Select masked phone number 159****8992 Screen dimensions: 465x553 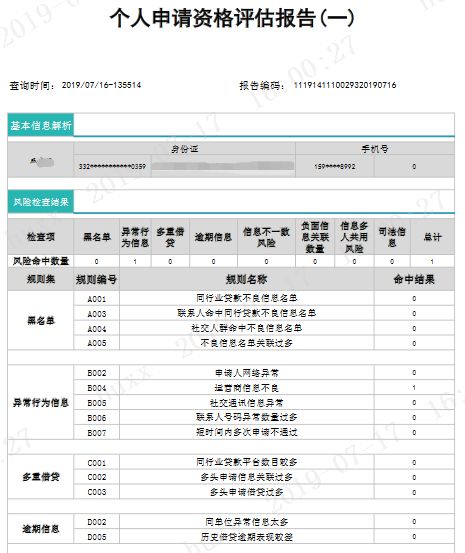click(x=334, y=166)
